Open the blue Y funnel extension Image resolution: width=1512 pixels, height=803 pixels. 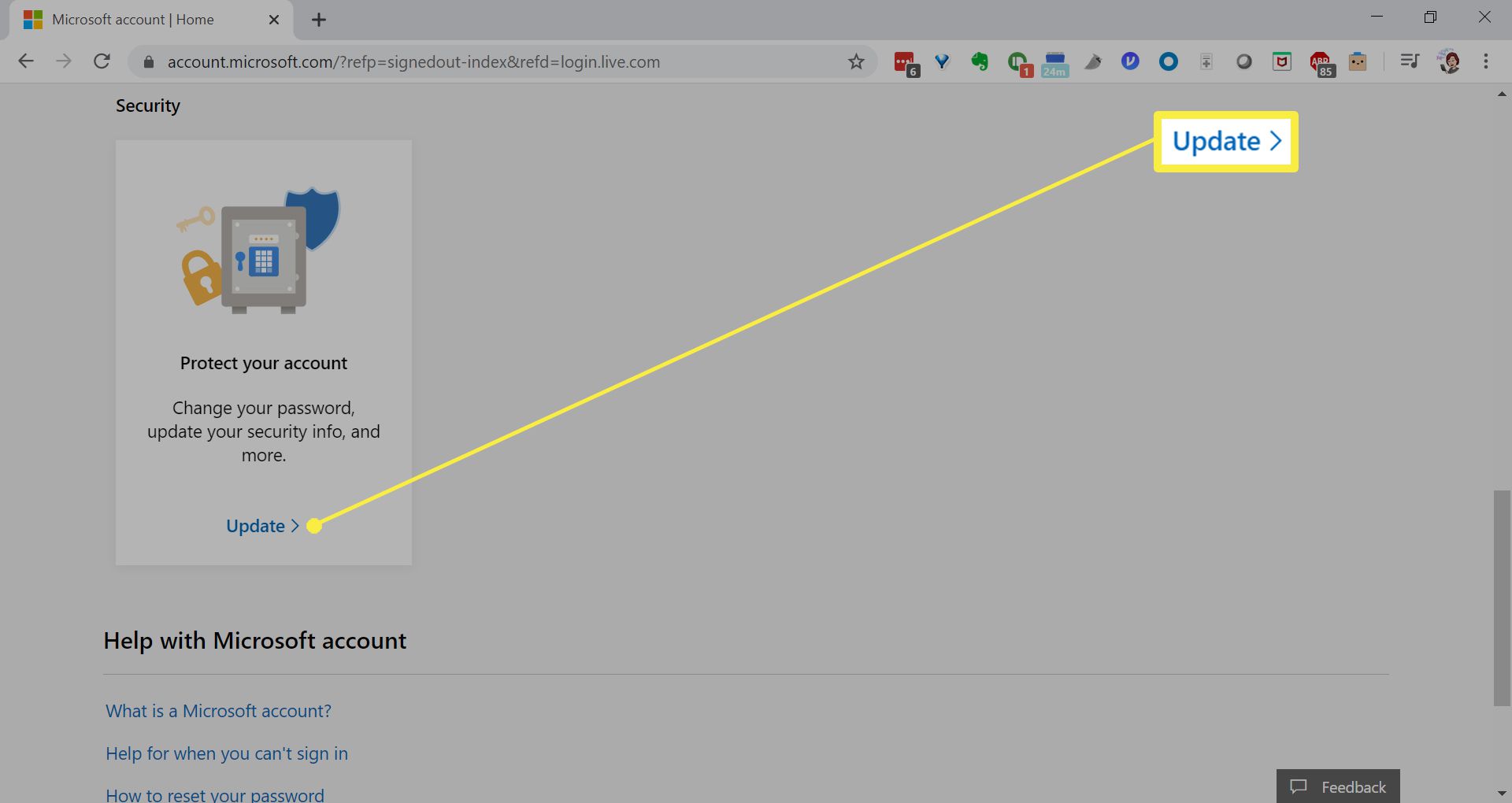tap(942, 61)
